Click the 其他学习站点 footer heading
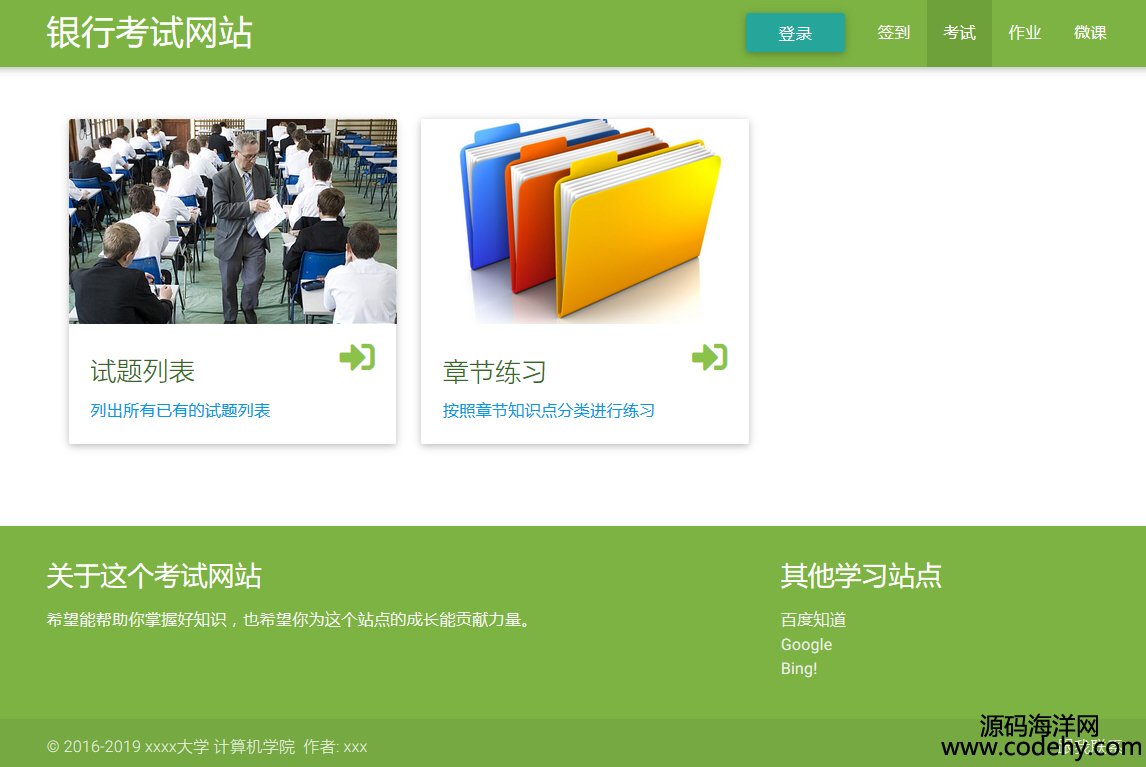1146x767 pixels. point(861,575)
